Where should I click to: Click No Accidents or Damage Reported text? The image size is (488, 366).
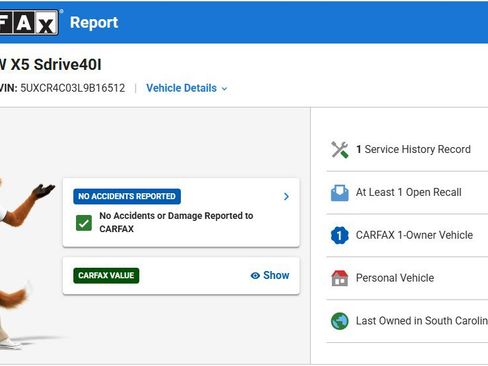coord(176,222)
